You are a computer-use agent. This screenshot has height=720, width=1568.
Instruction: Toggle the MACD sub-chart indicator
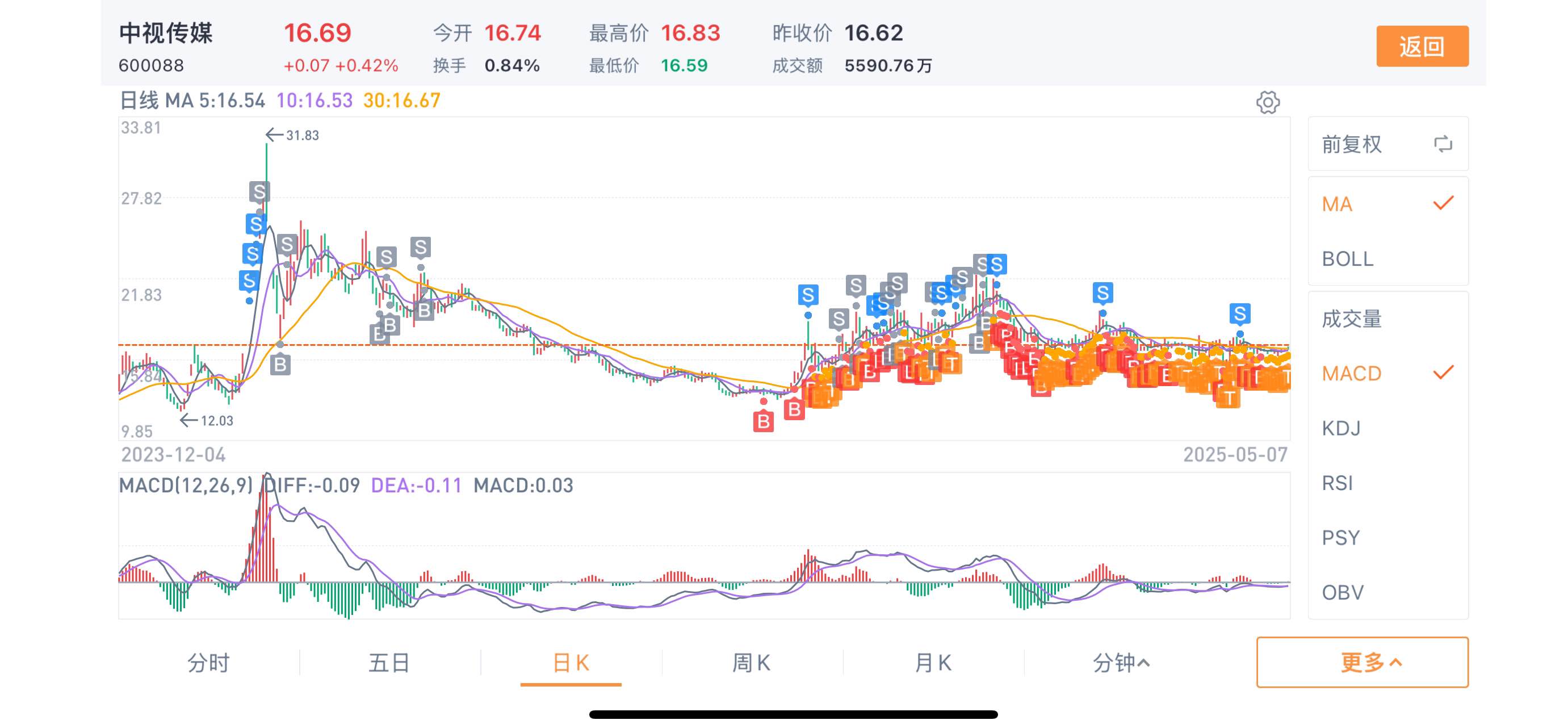(x=1388, y=373)
